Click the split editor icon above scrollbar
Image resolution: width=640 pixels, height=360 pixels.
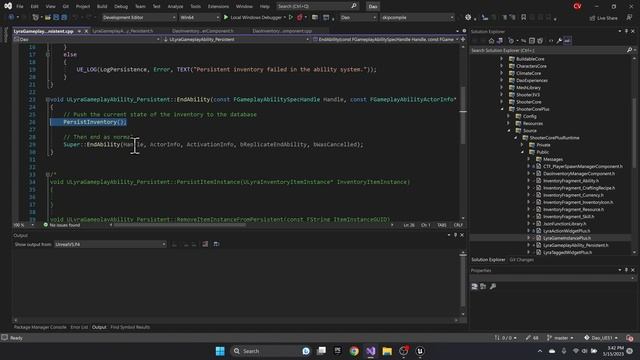463,40
